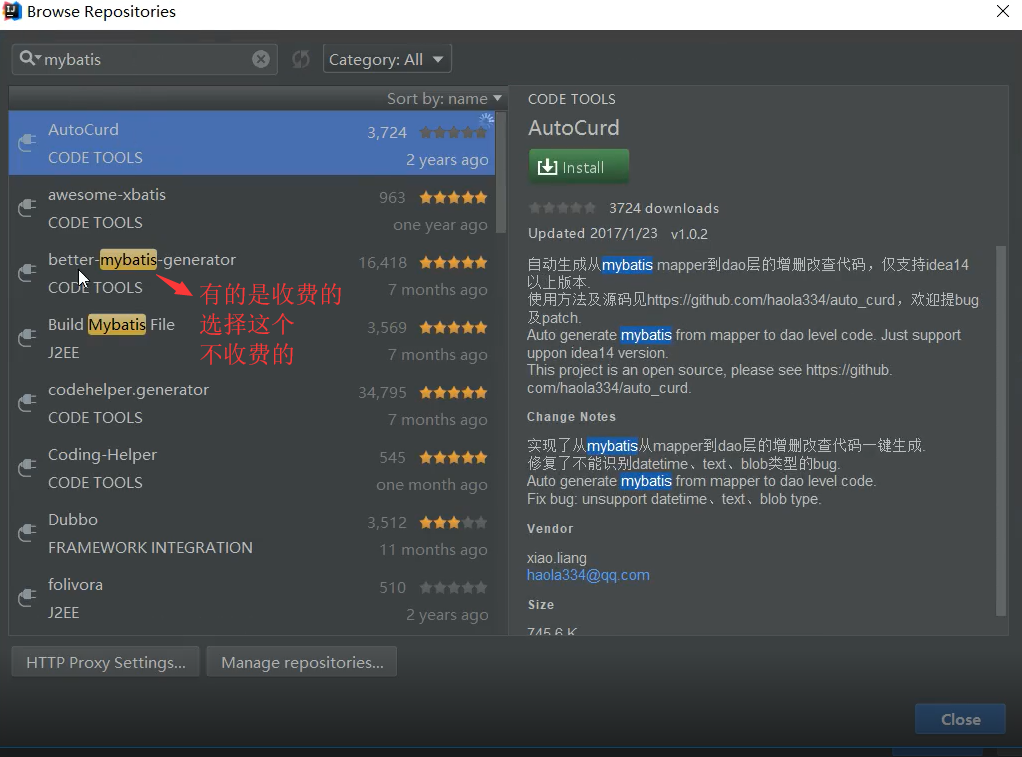Click the 3724 downloads text
The height and width of the screenshot is (757, 1022).
coord(664,209)
